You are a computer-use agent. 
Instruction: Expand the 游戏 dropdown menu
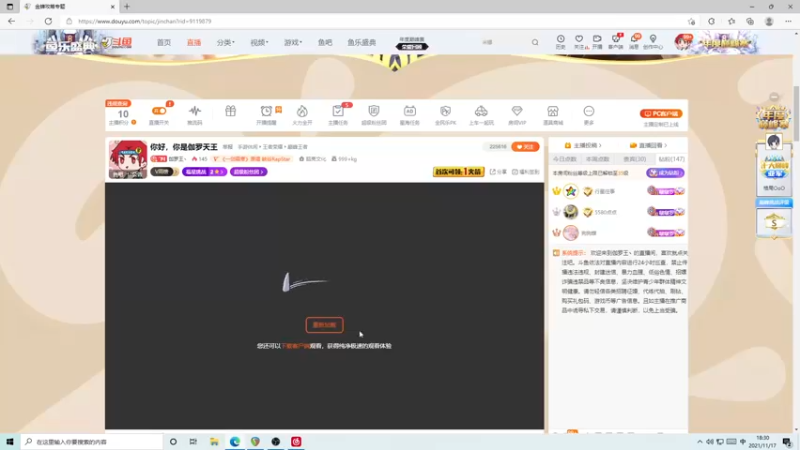[x=293, y=42]
